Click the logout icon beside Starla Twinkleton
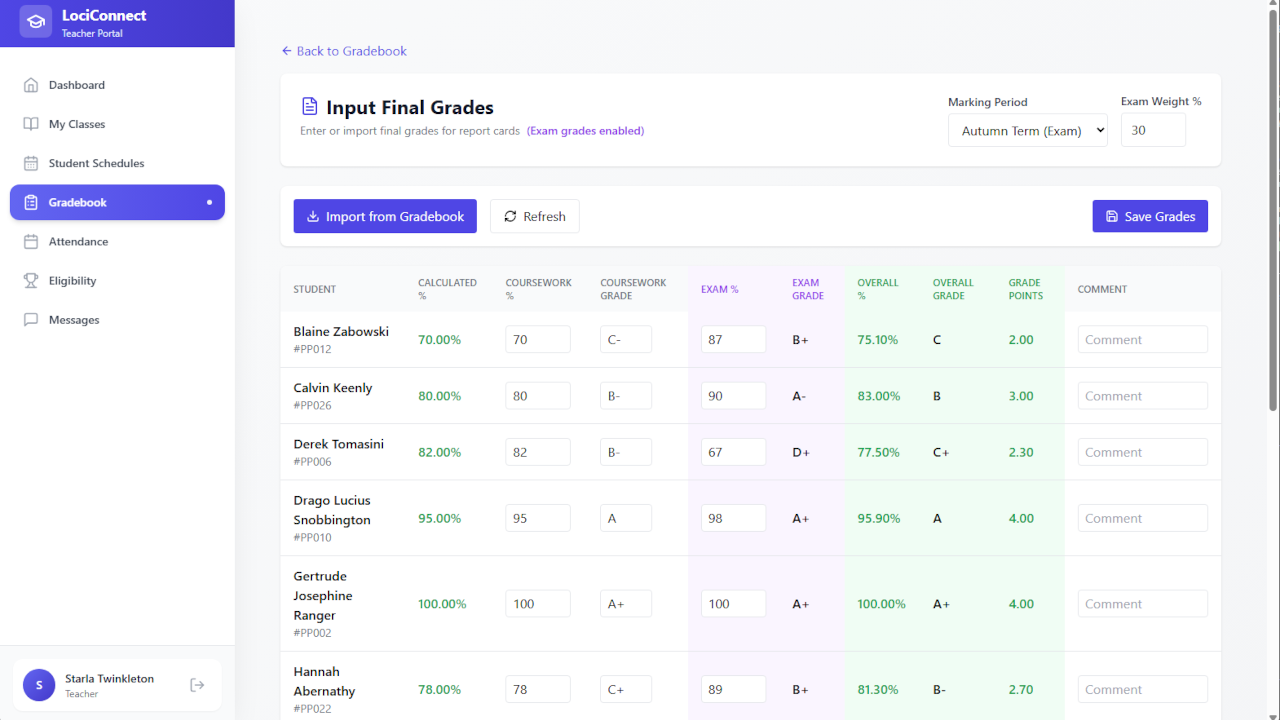This screenshot has height=720, width=1280. click(197, 685)
